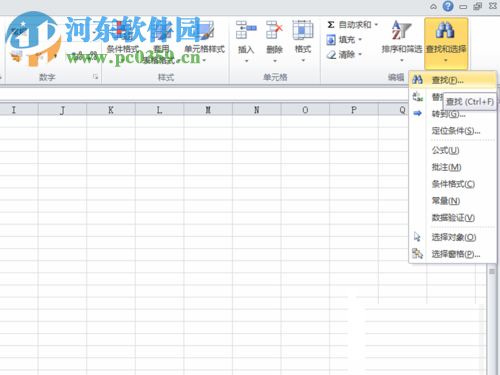This screenshot has height=375, width=500.
Task: Click the Fill down icon
Action: click(x=331, y=40)
